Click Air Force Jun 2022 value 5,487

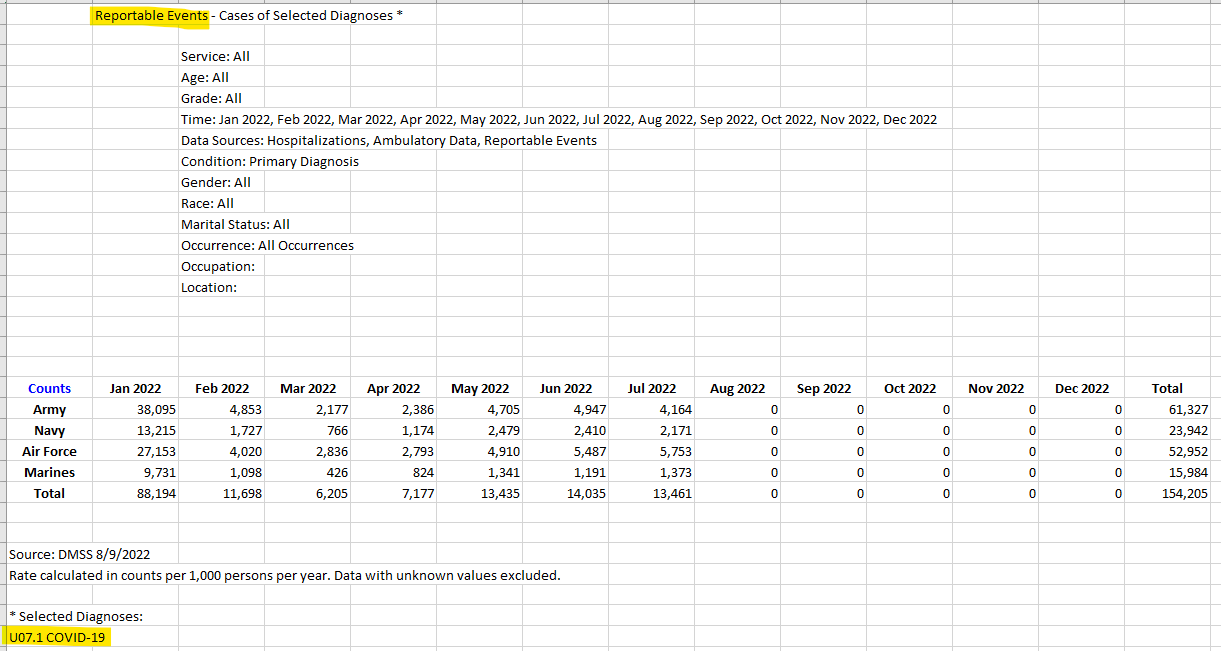[x=590, y=451]
